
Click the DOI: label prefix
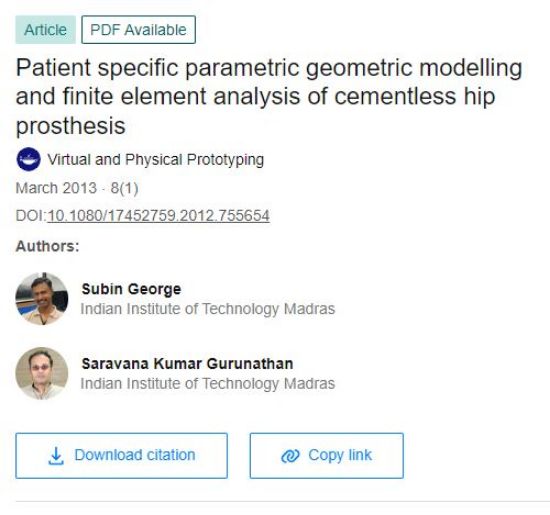click(31, 215)
